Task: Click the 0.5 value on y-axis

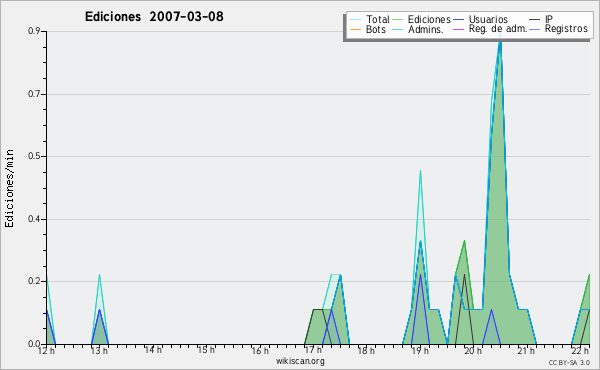Action: coord(34,156)
